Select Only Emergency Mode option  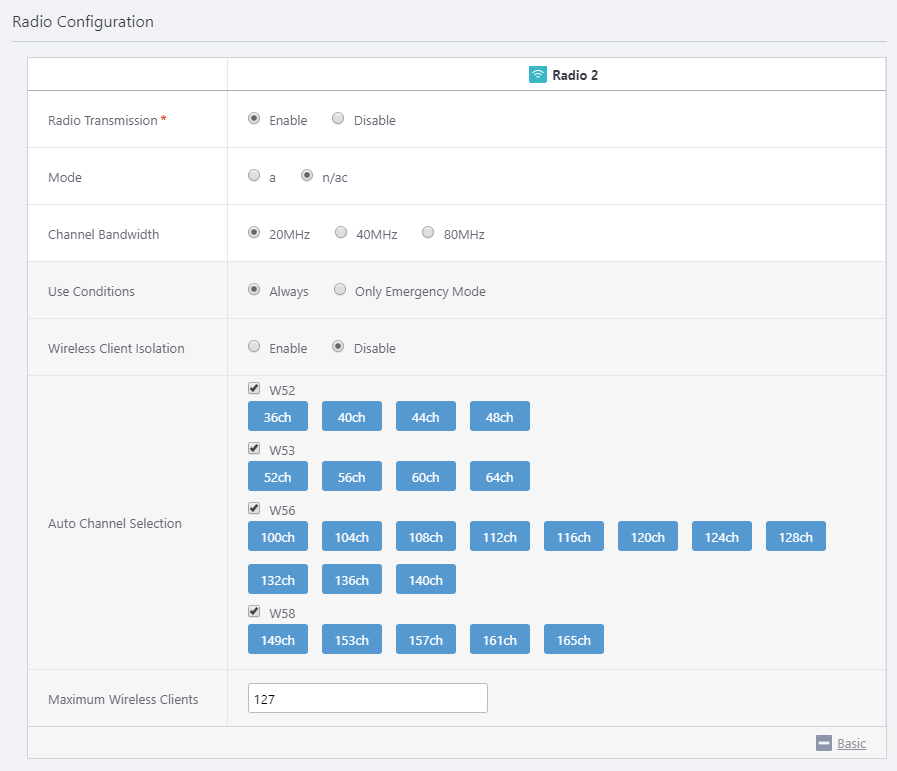(x=340, y=289)
